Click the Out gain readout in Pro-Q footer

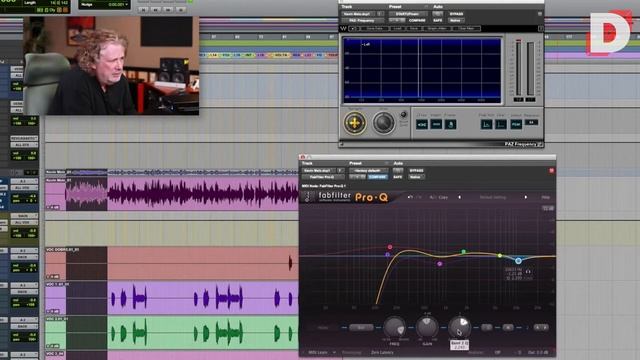538,352
